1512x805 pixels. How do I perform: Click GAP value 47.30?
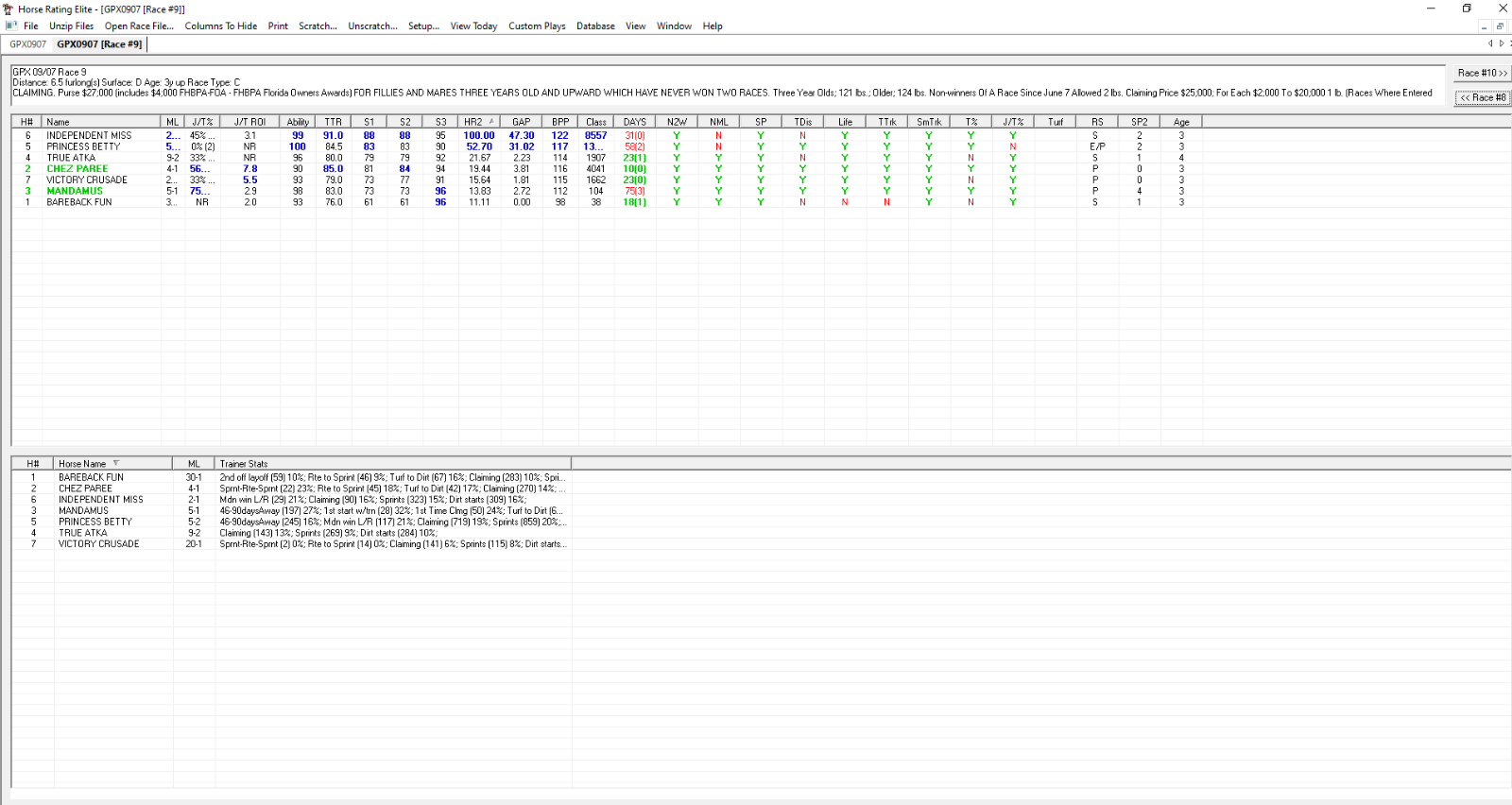[x=522, y=136]
